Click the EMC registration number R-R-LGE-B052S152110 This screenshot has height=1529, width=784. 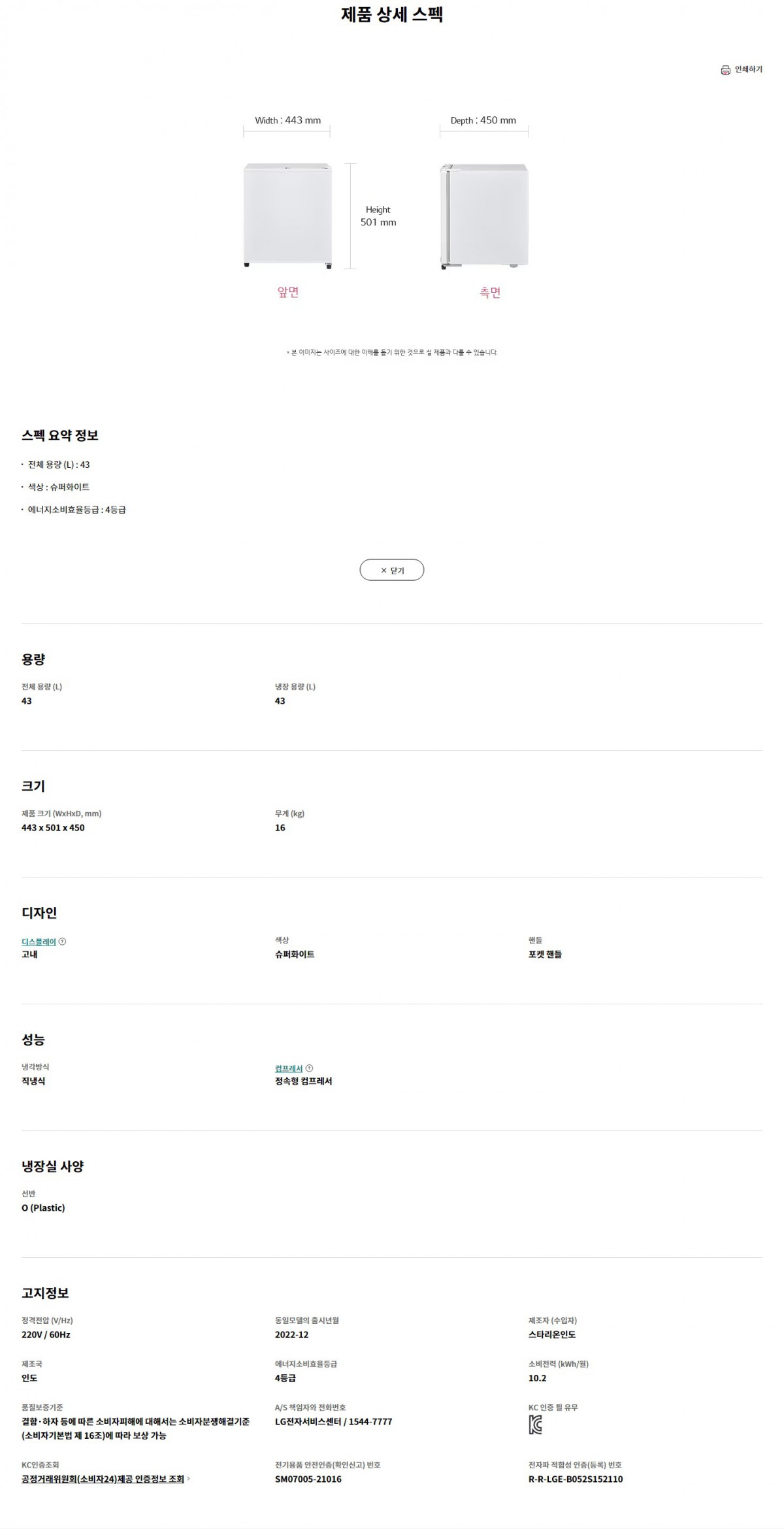tap(576, 1479)
